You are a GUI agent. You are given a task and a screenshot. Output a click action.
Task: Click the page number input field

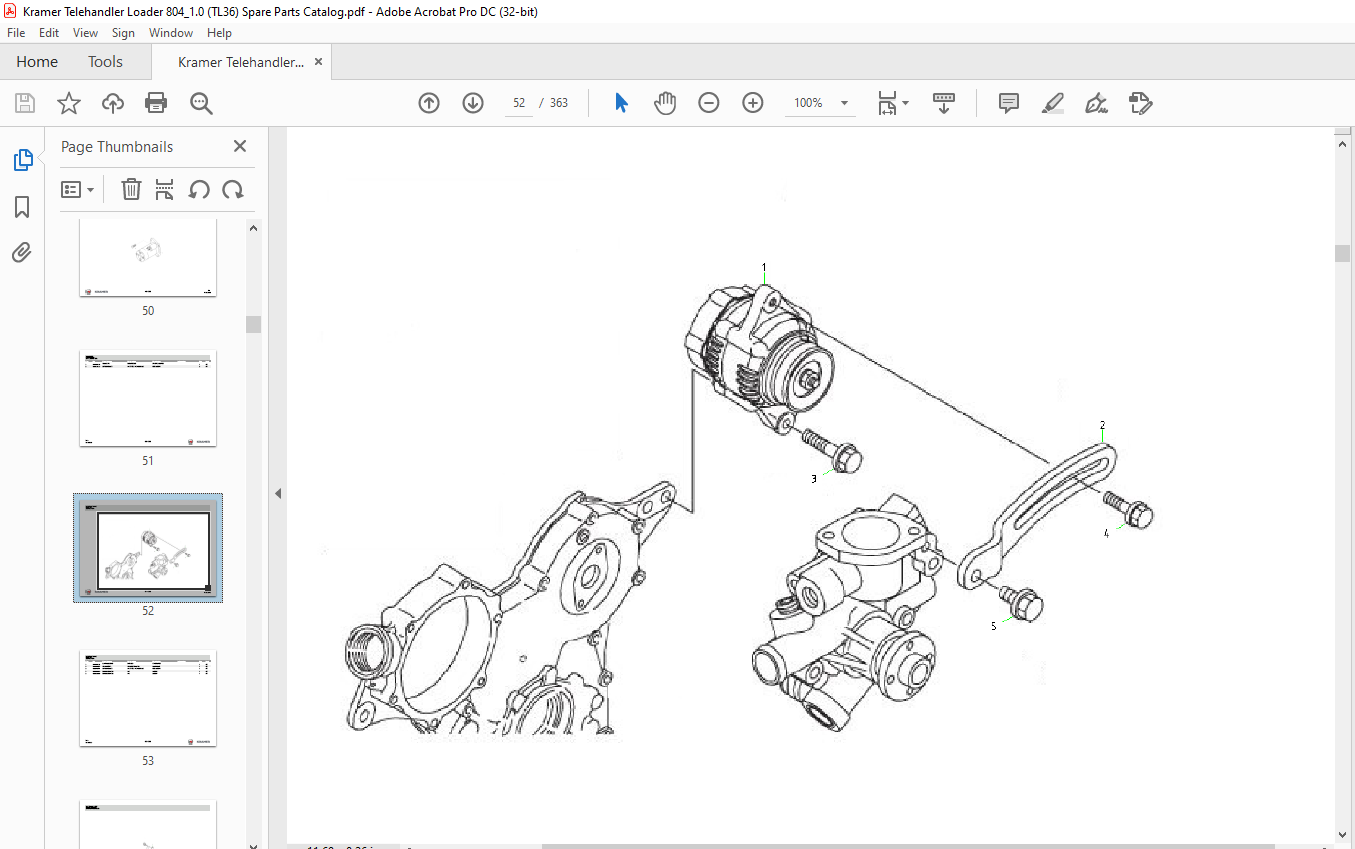point(519,103)
